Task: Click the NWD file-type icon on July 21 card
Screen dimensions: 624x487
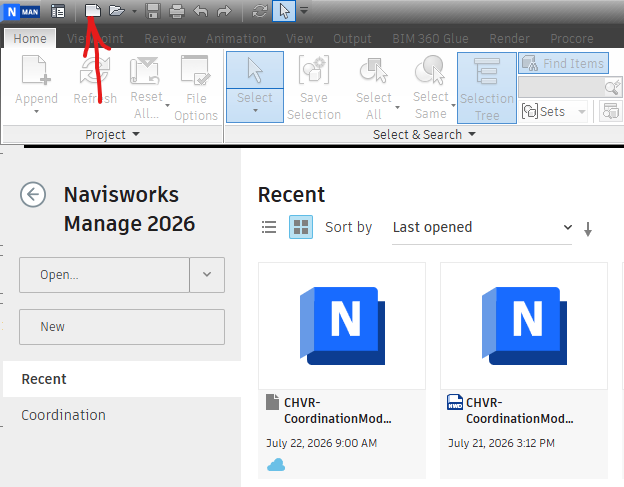Action: pyautogui.click(x=455, y=402)
